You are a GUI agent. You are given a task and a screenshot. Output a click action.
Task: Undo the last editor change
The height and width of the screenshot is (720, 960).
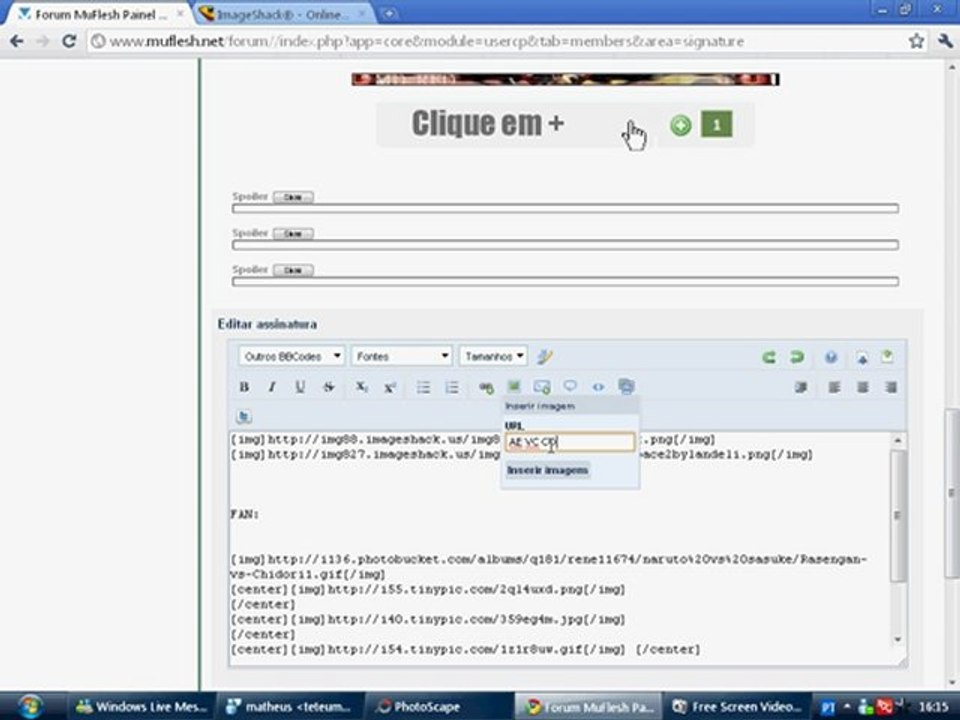pos(769,357)
